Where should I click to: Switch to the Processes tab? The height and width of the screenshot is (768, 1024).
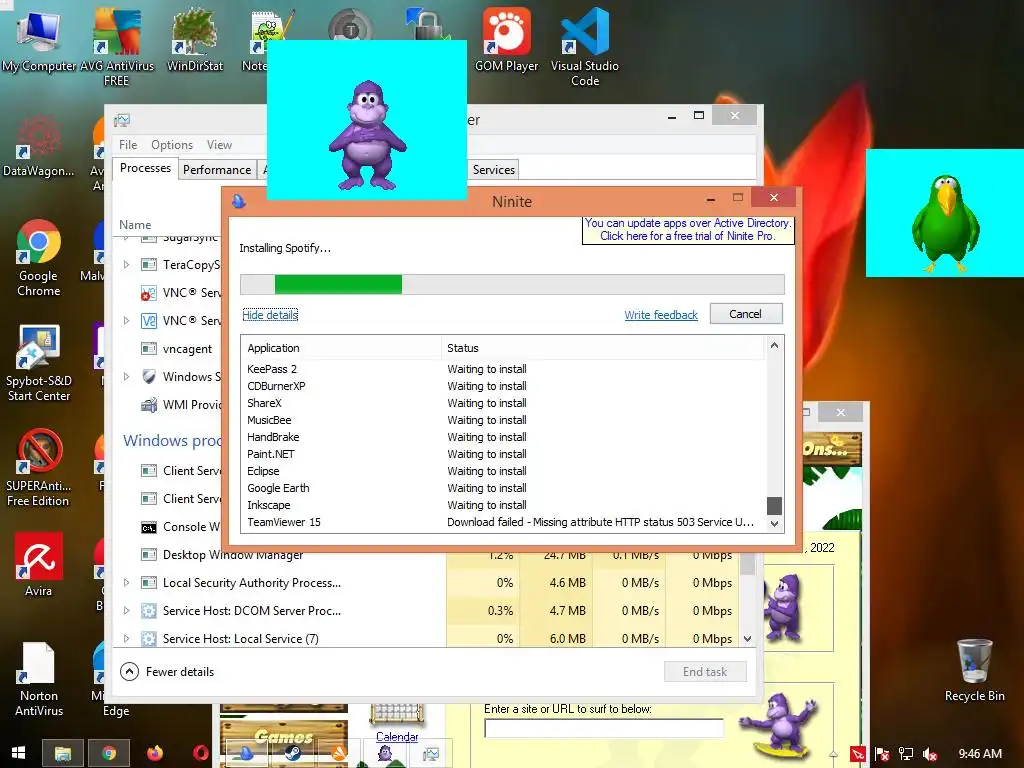(145, 168)
